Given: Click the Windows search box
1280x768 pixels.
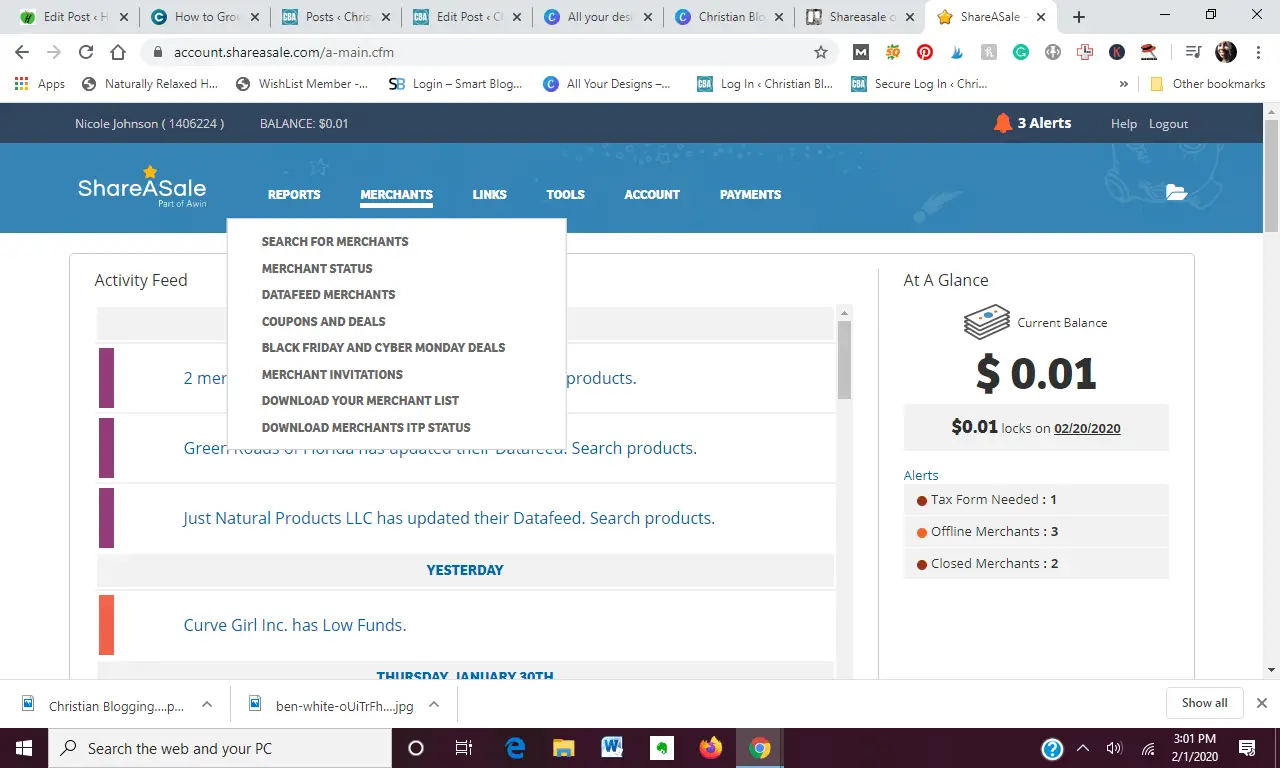Looking at the screenshot, I should pyautogui.click(x=220, y=748).
